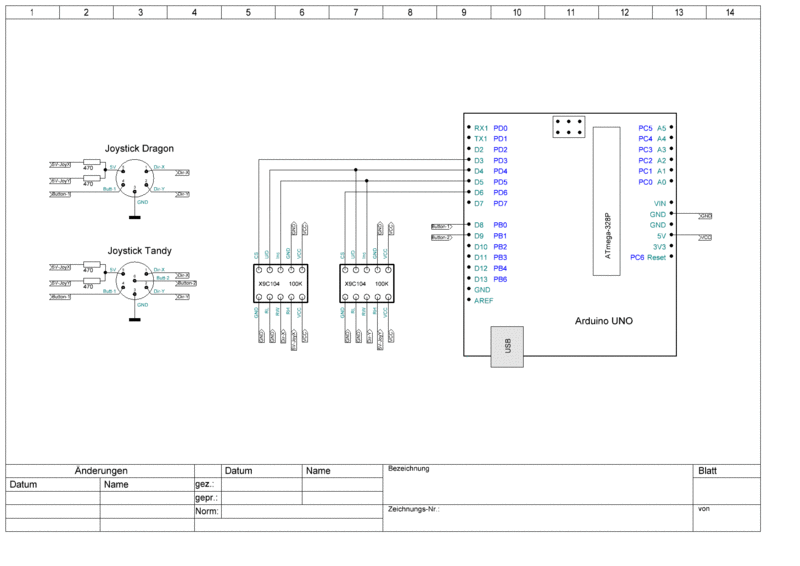Click the 3V3 pin label
Viewport: 800px width, 566px height.
(x=660, y=247)
